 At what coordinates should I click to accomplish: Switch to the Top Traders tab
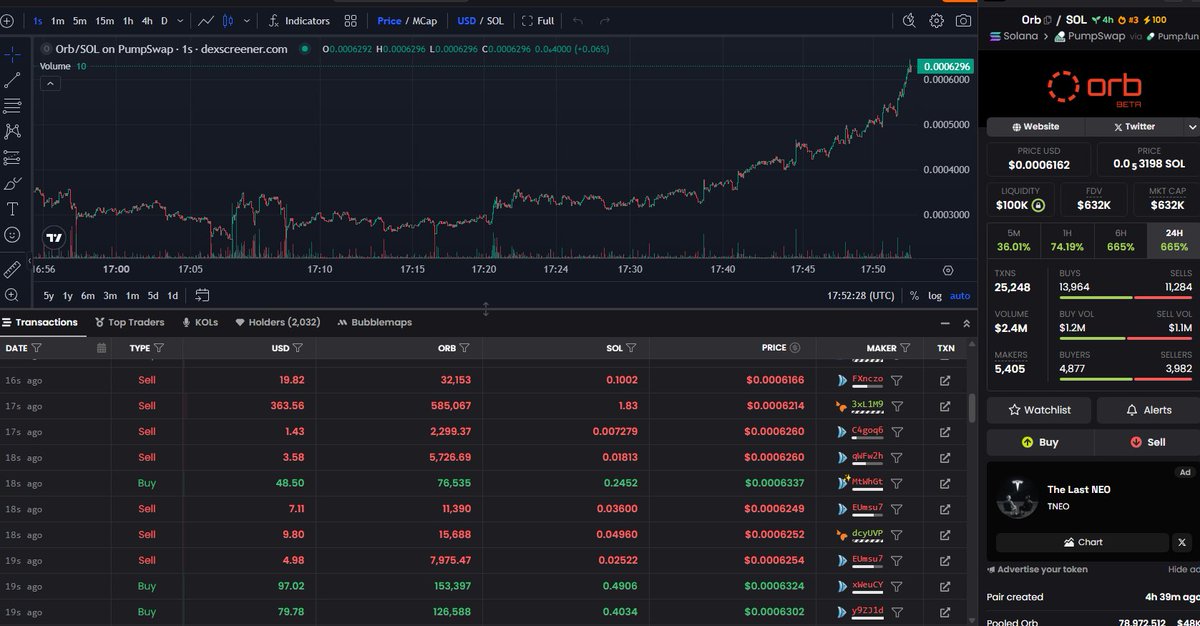129,322
